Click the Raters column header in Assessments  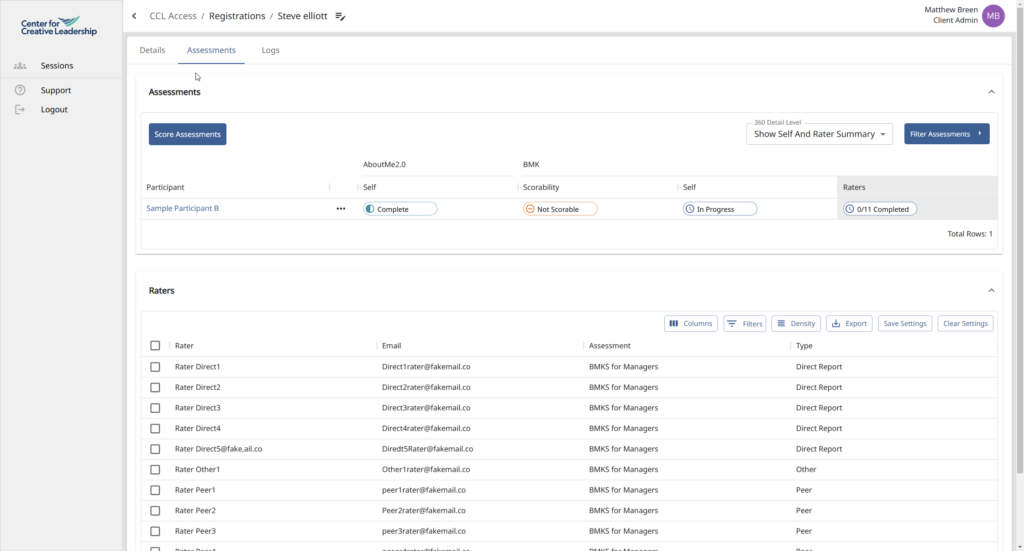(x=854, y=187)
